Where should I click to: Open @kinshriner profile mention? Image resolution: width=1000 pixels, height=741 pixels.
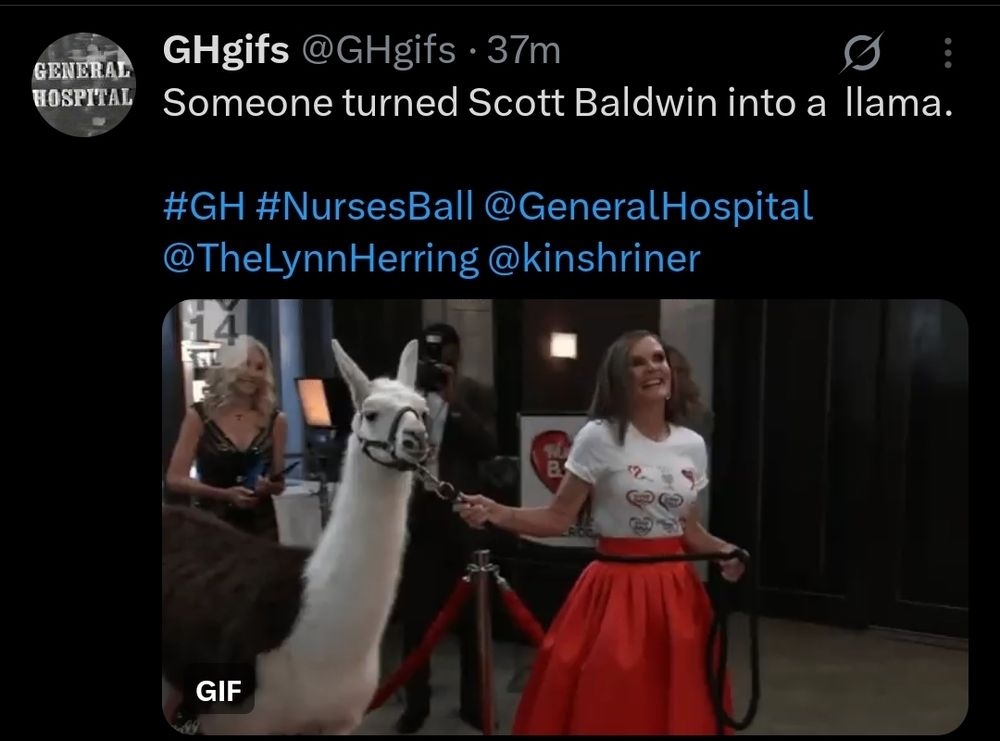594,258
